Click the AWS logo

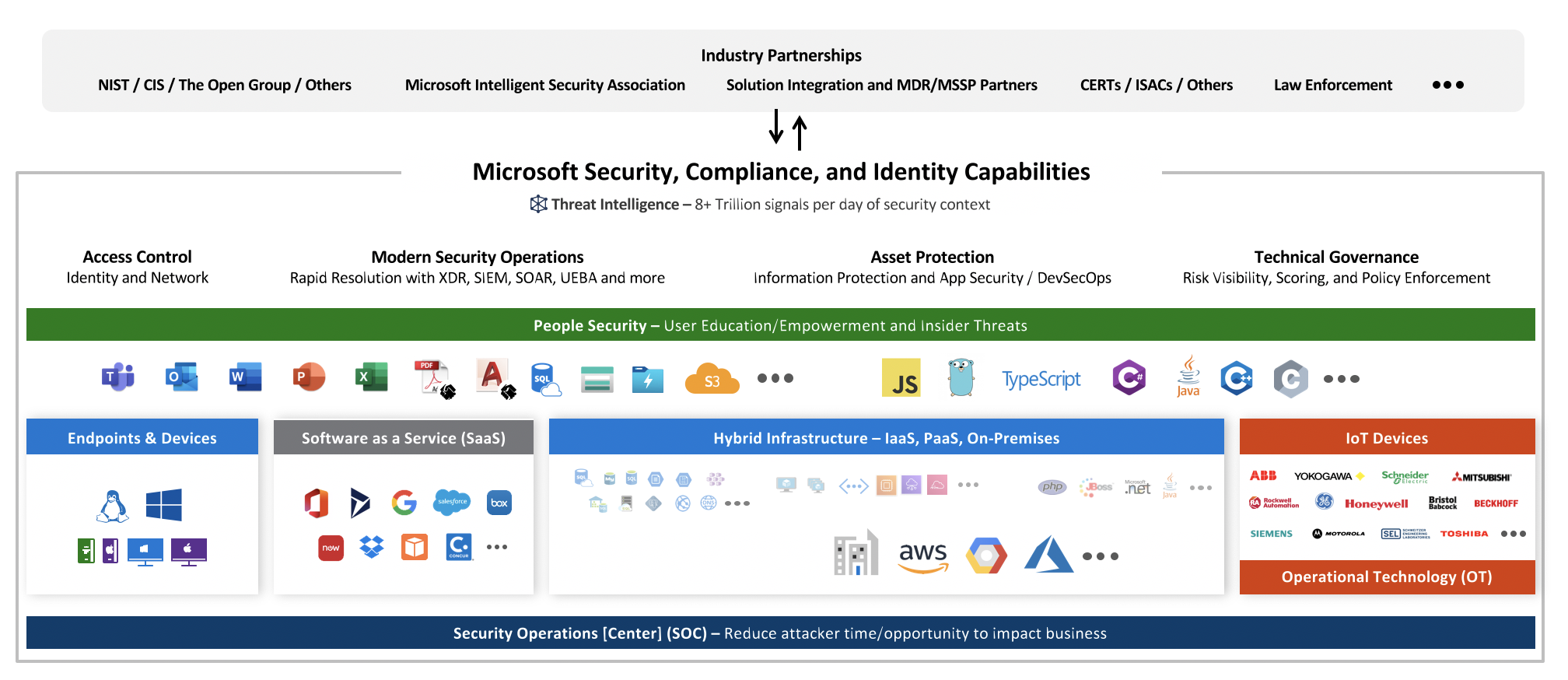point(923,556)
